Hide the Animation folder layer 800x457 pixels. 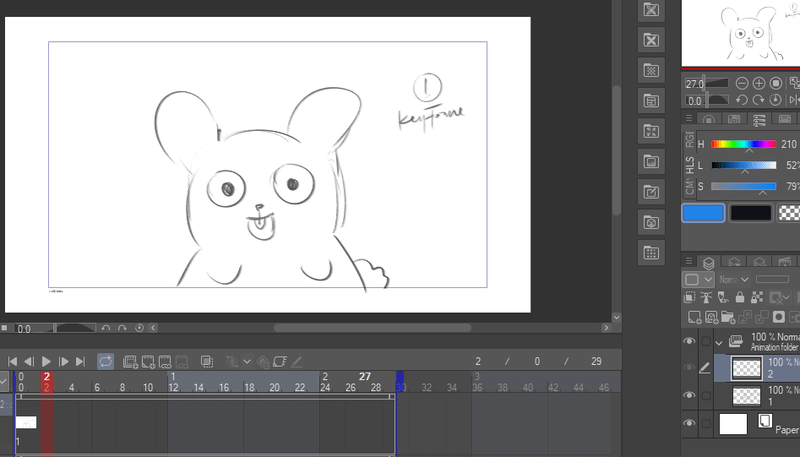click(689, 342)
